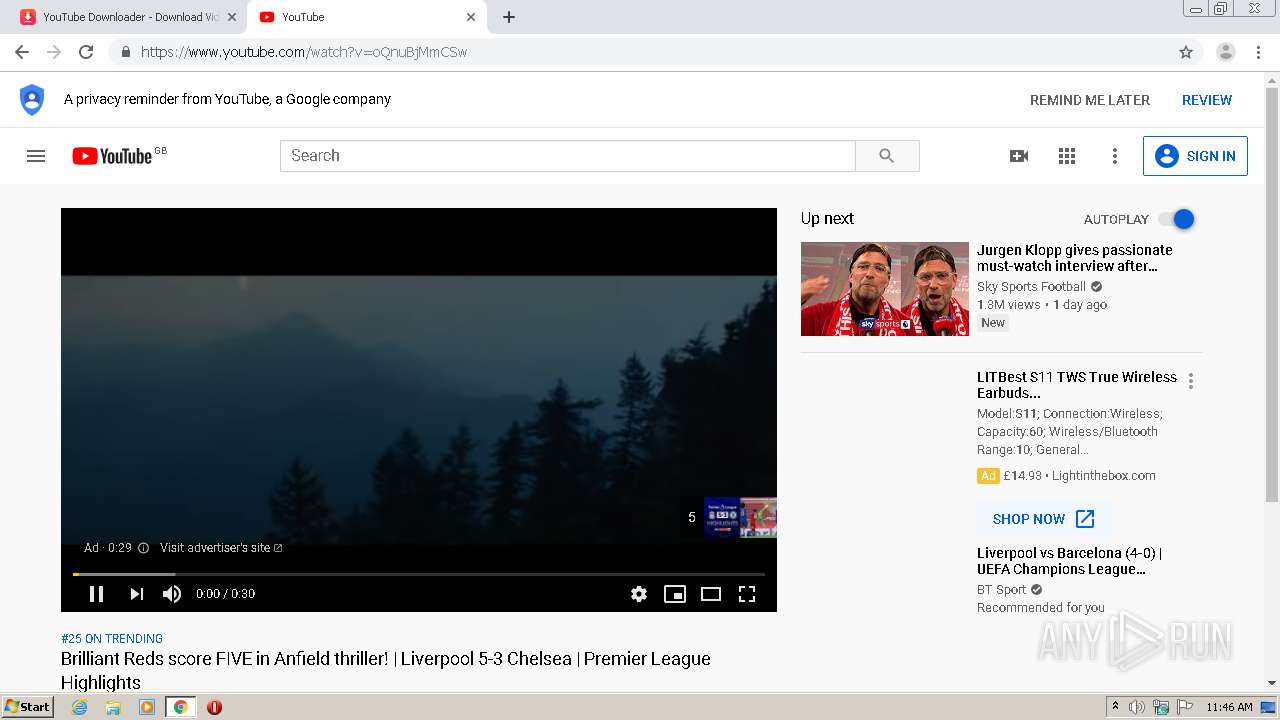Bookmark this page with star

[1186, 52]
